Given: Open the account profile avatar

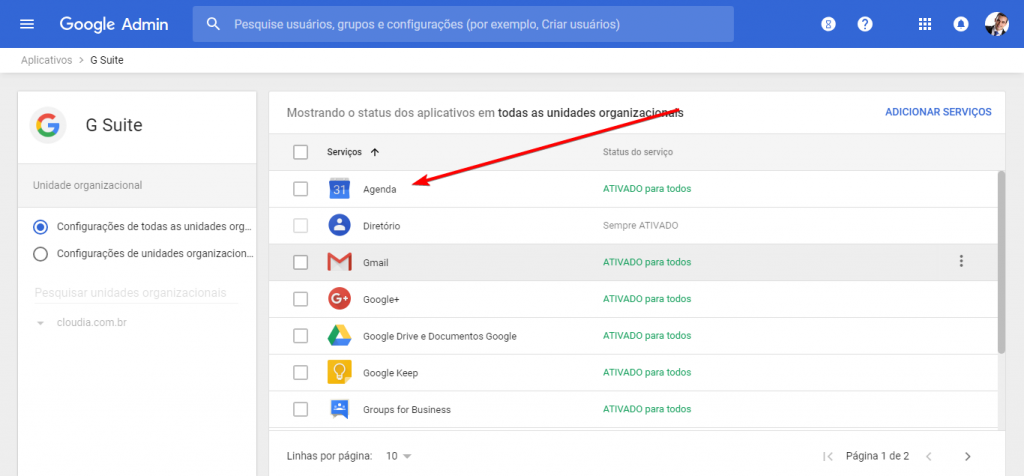Looking at the screenshot, I should pos(997,24).
